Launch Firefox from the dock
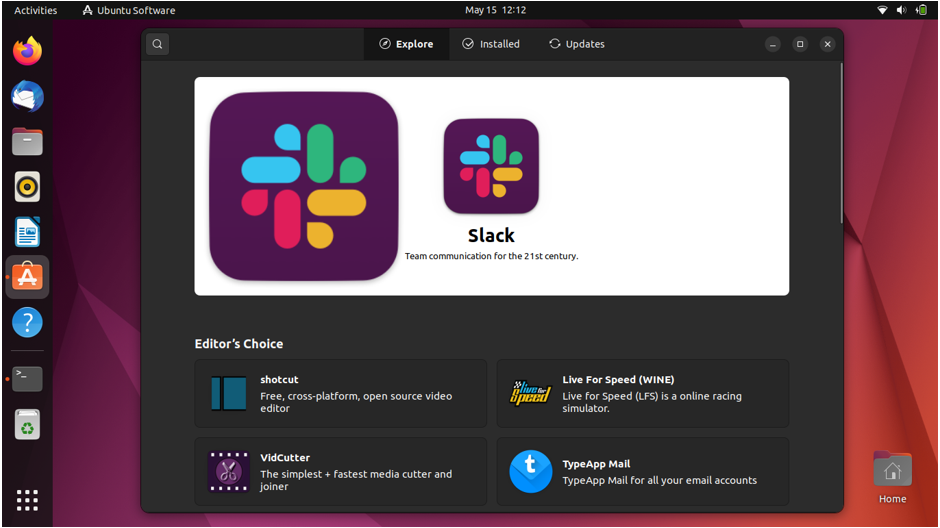 click(x=27, y=51)
